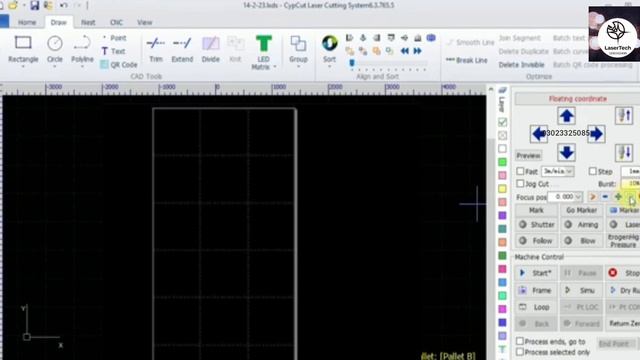Click the Start machine control button

tap(536, 273)
